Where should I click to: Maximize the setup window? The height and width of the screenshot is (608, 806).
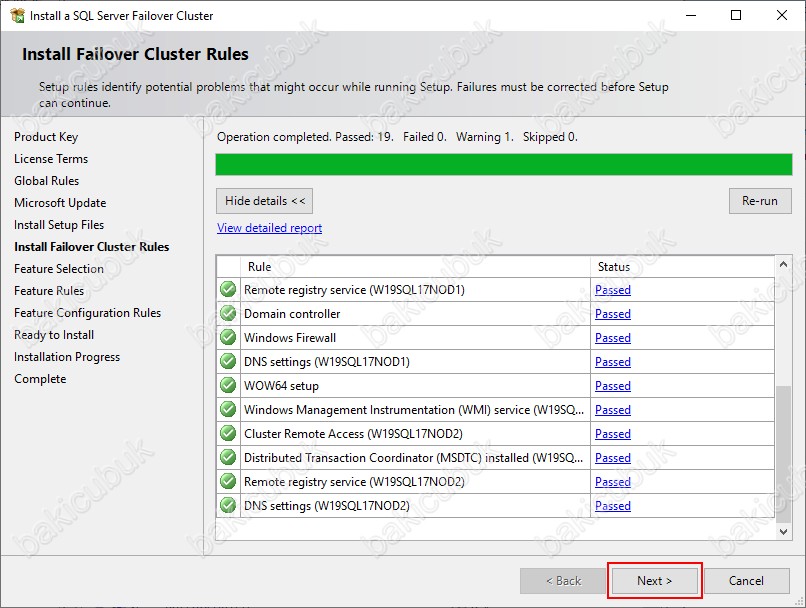736,15
